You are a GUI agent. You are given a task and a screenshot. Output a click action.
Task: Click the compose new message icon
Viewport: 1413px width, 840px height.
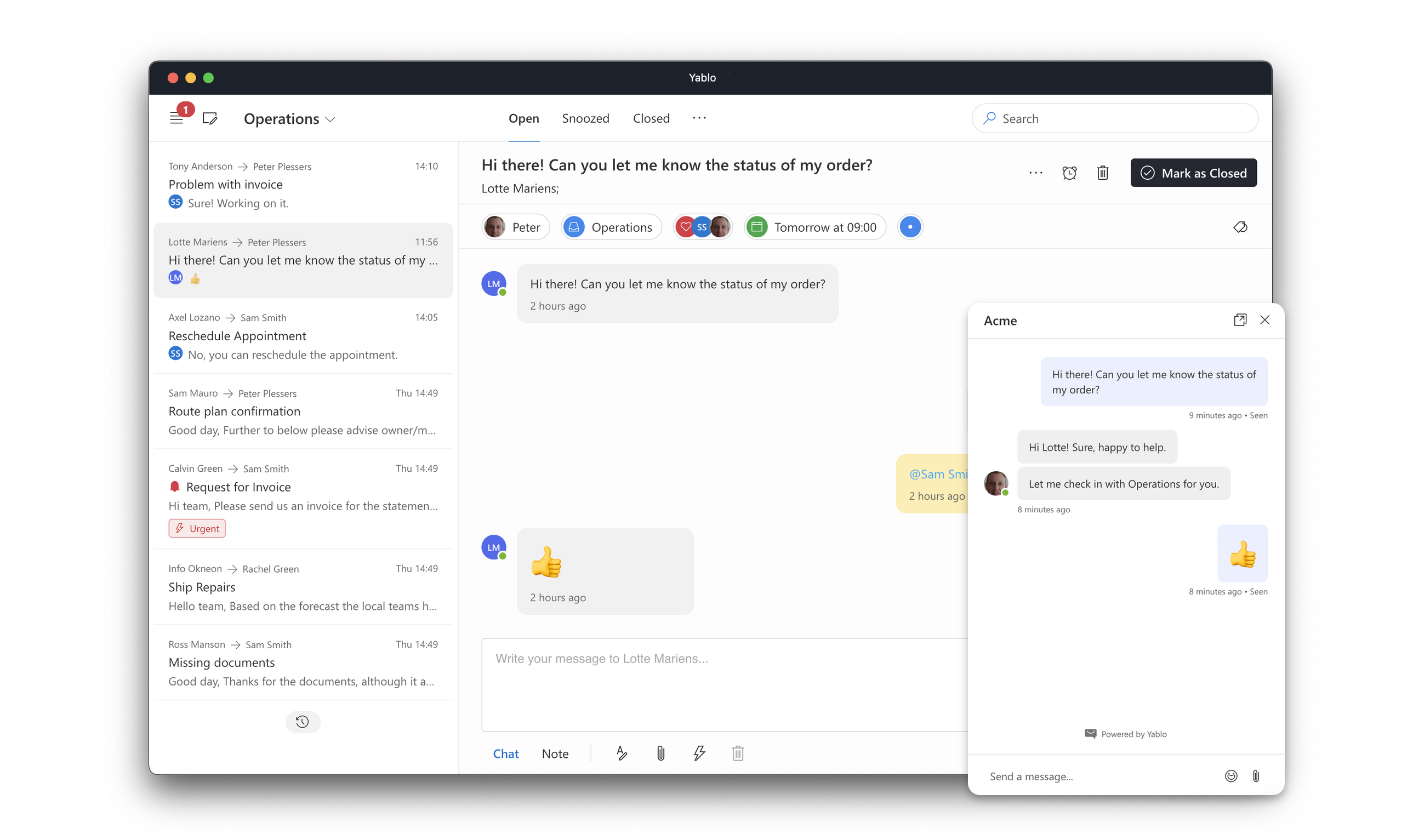coord(210,118)
